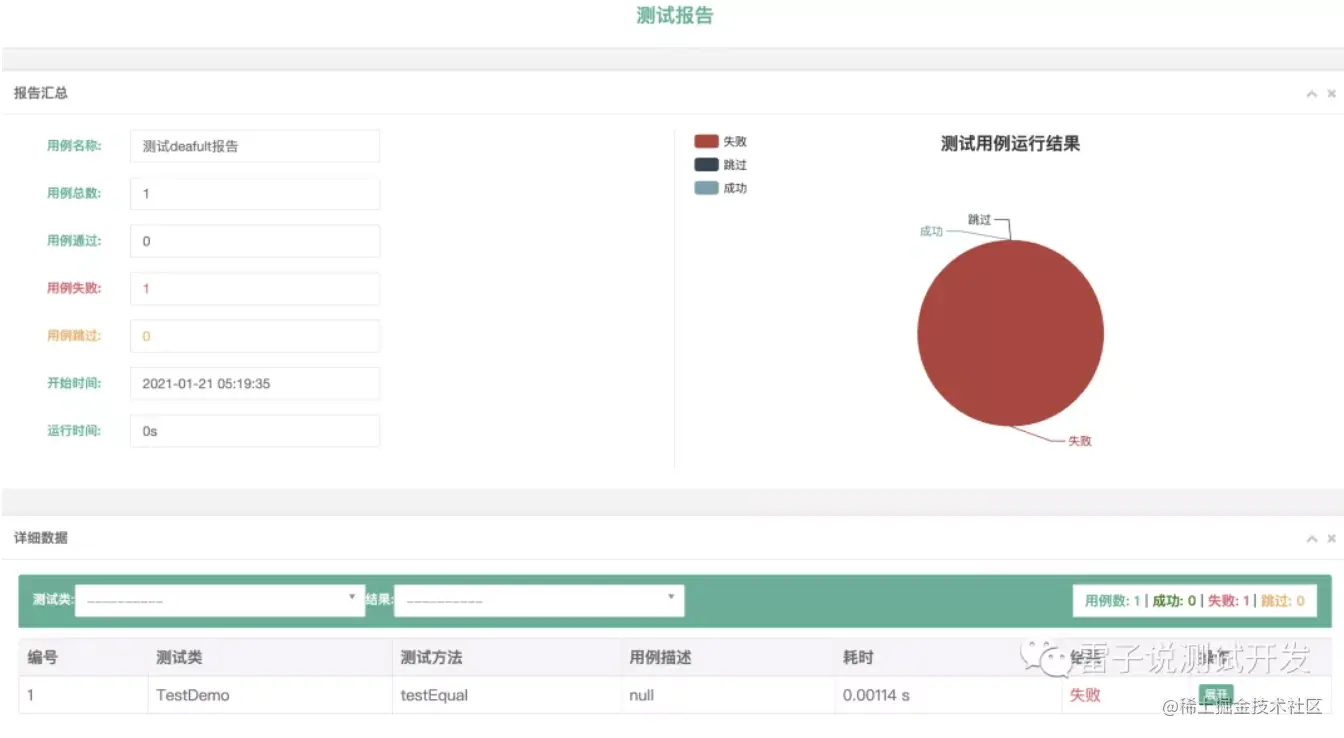Click the 跳过: 0 summary count

pyautogui.click(x=1283, y=601)
